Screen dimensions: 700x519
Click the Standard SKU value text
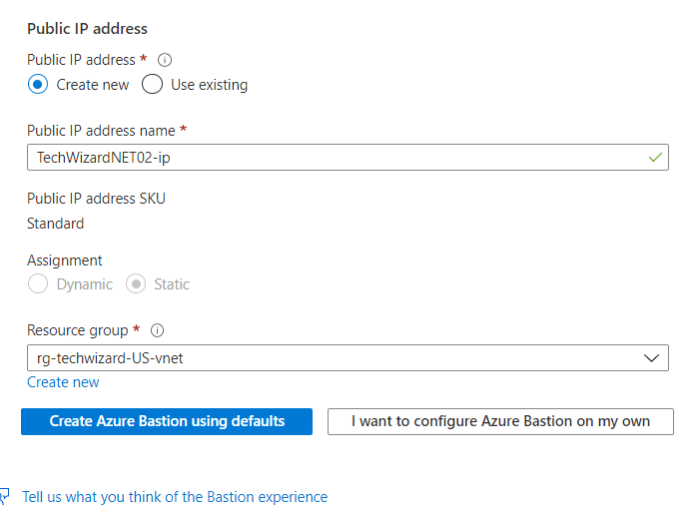click(x=55, y=223)
